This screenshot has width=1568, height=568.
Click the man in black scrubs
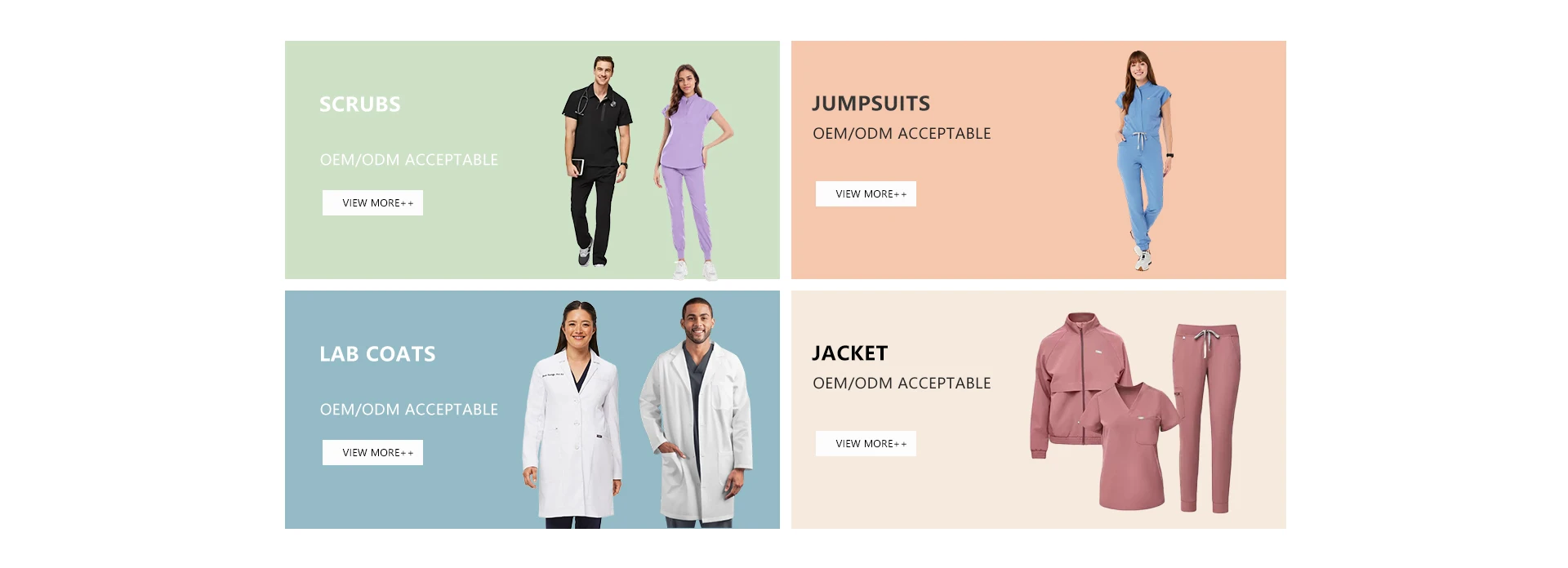point(598,162)
